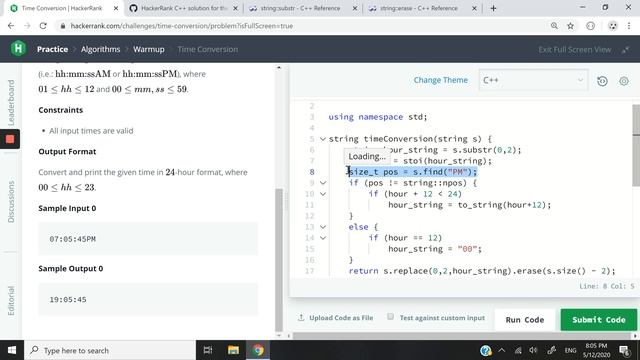Collapse the timeConversion function at line 5
The image size is (640, 360).
click(x=322, y=139)
